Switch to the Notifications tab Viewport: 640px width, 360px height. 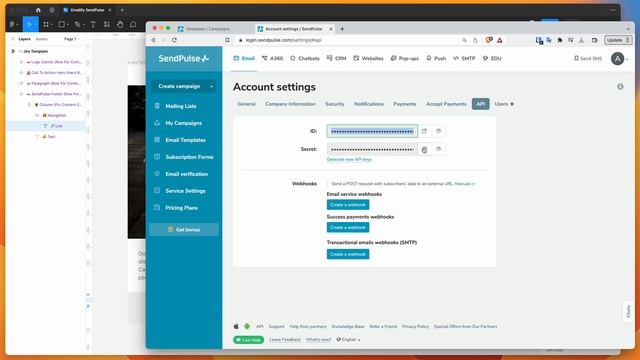pos(369,104)
